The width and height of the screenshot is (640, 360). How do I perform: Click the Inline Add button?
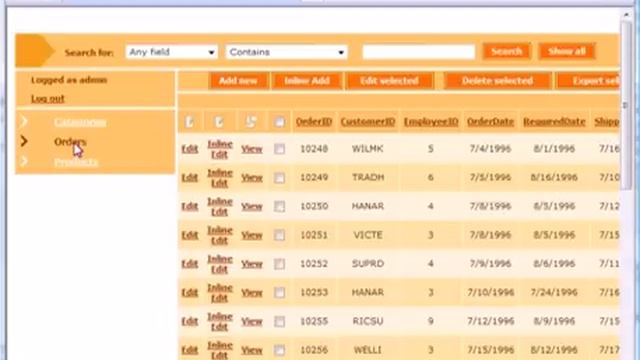coord(307,81)
